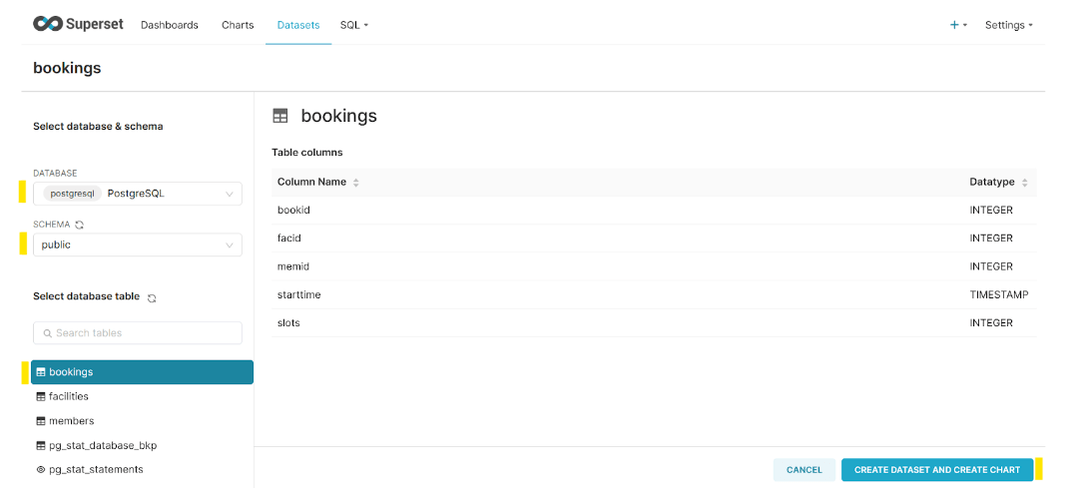The image size is (1080, 488).
Task: Click into the Search tables field
Action: (x=145, y=333)
